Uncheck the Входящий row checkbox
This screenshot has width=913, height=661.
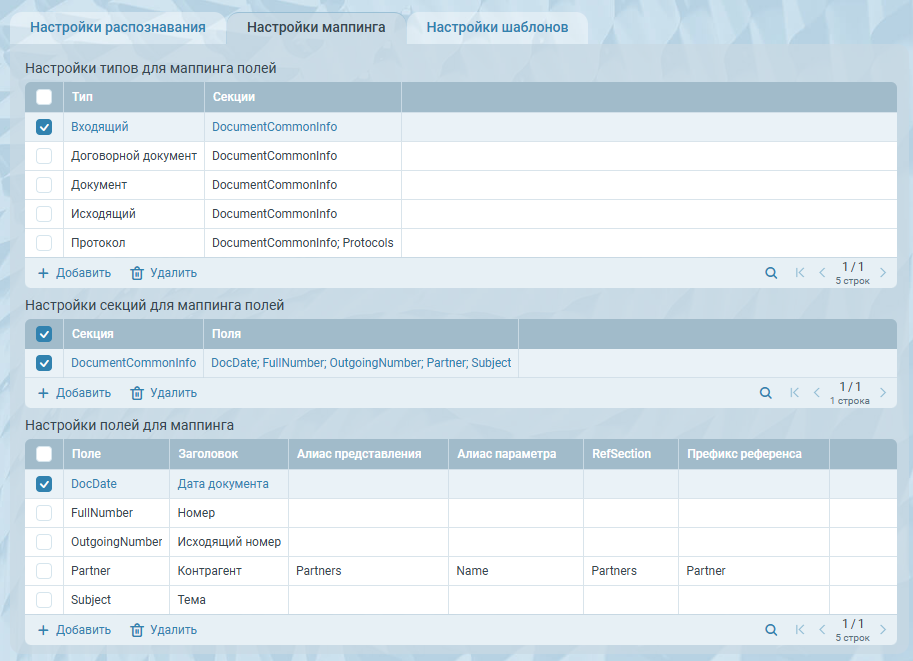tap(44, 127)
